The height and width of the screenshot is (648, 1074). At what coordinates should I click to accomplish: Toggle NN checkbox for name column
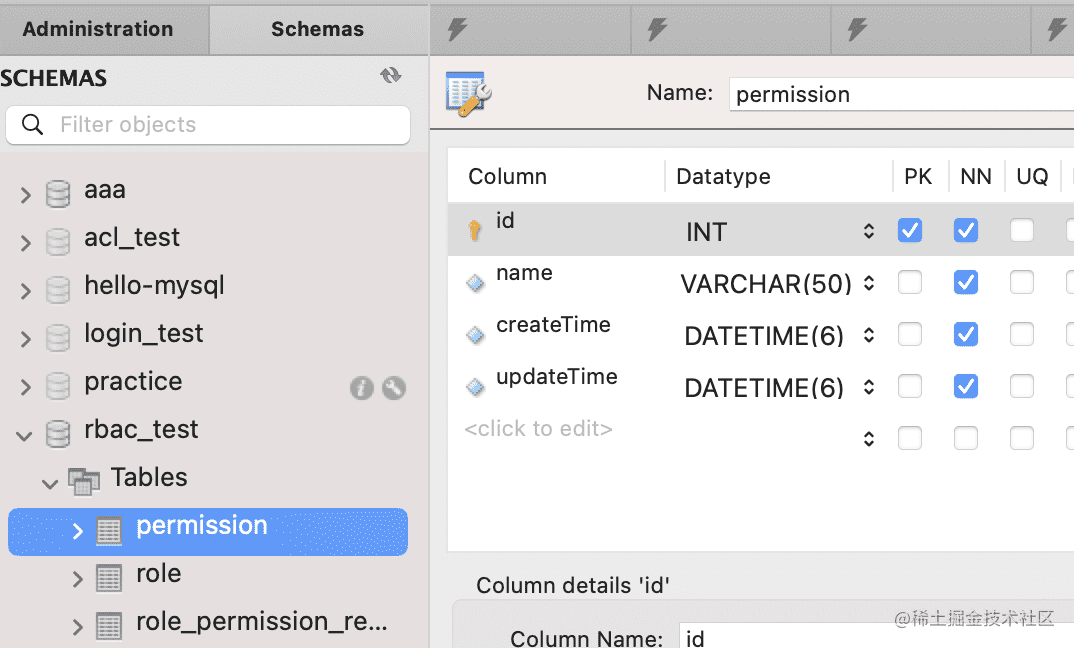966,283
